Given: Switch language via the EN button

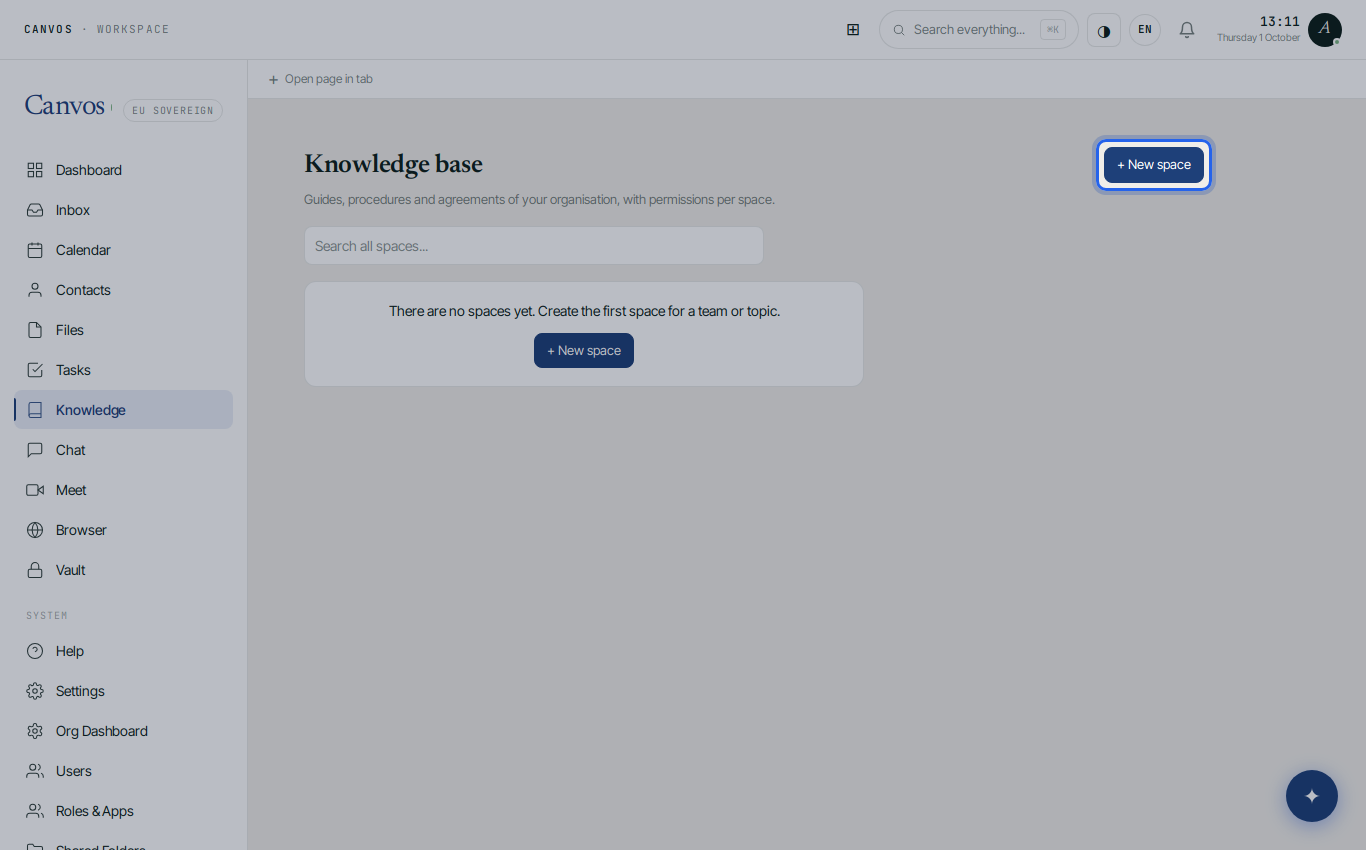Looking at the screenshot, I should (x=1145, y=30).
